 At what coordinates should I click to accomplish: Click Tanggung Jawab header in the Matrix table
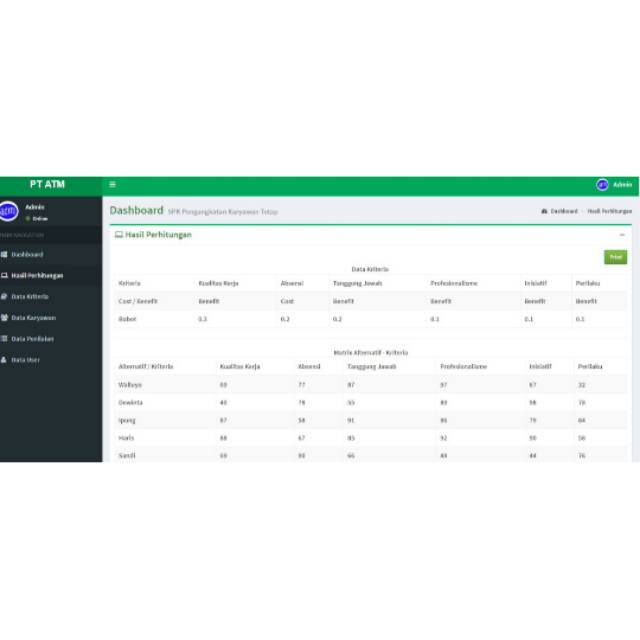click(372, 367)
